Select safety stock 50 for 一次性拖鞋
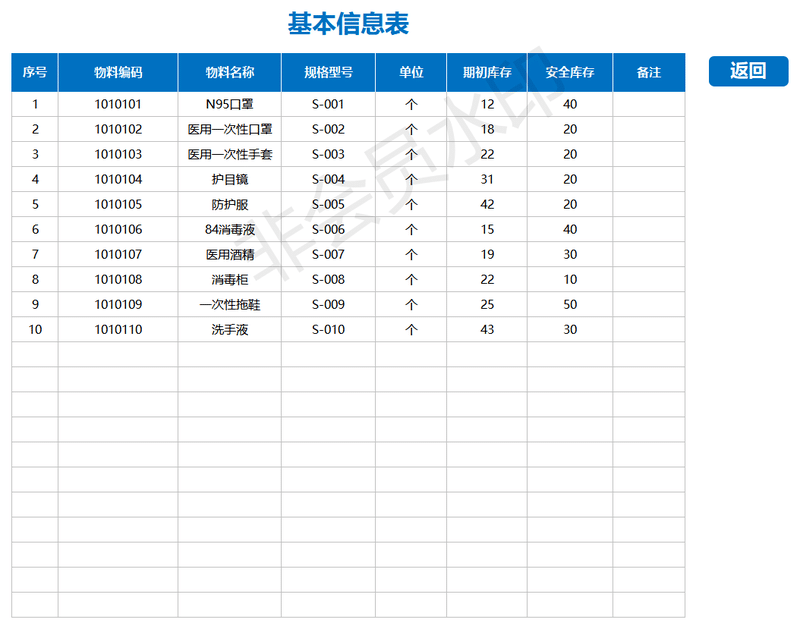 pos(570,304)
